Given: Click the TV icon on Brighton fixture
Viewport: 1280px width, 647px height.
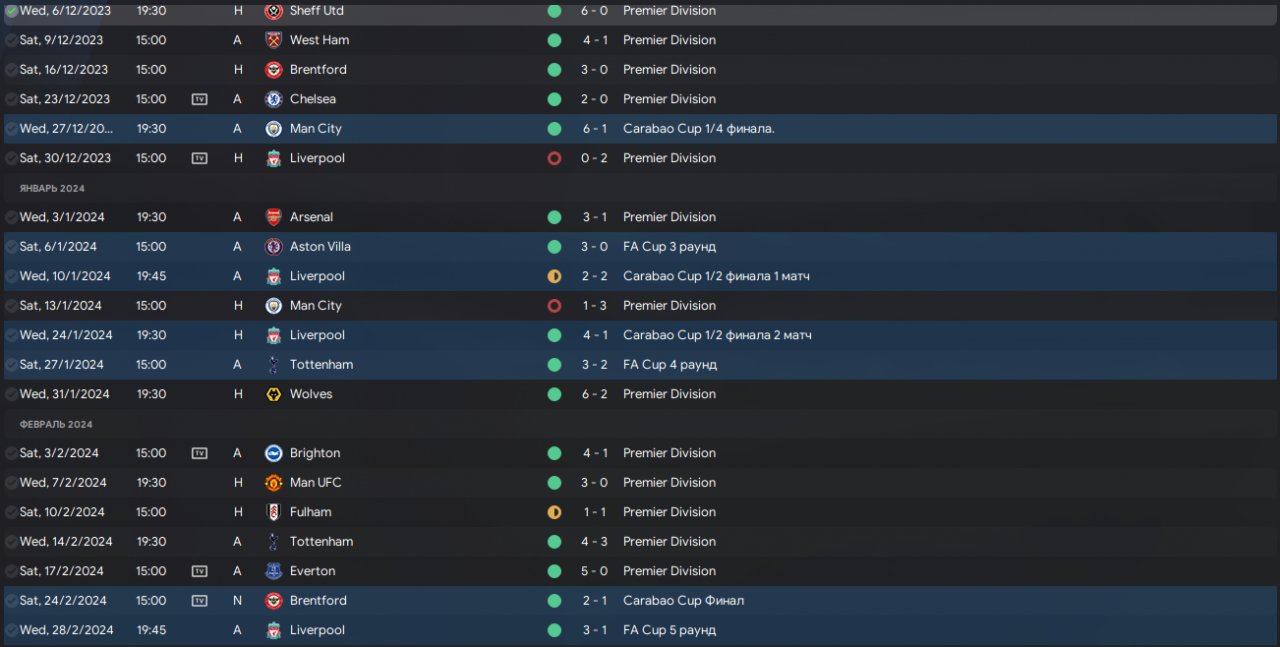Looking at the screenshot, I should click(x=199, y=453).
